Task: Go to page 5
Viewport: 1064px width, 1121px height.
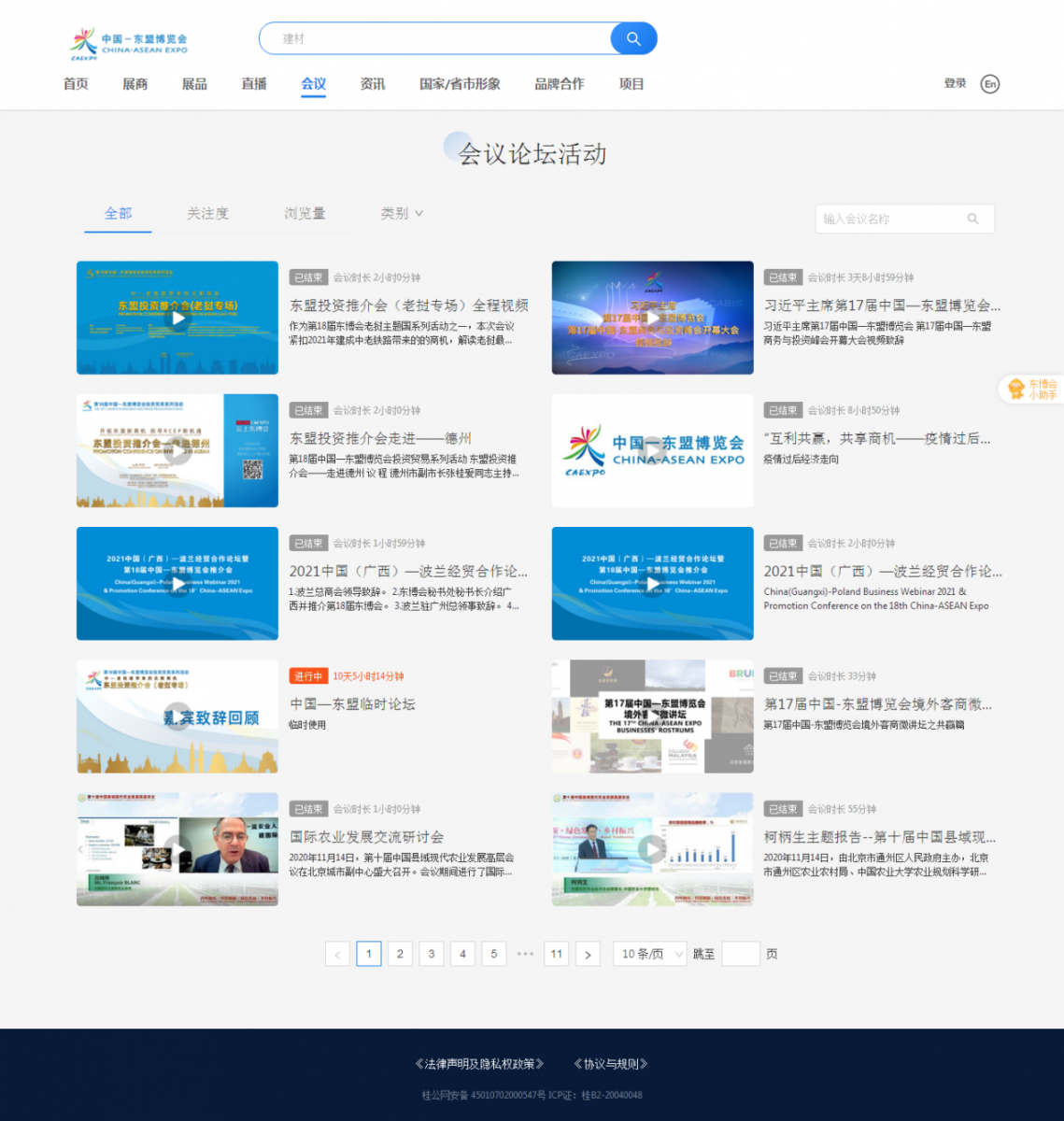Action: 494,954
